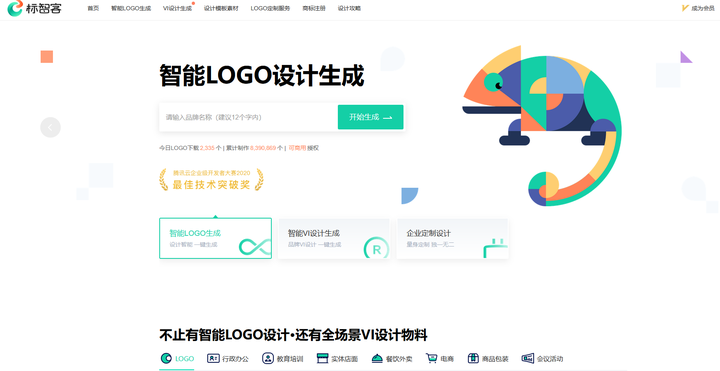Select the 实体店面 storefront icon

(323, 359)
